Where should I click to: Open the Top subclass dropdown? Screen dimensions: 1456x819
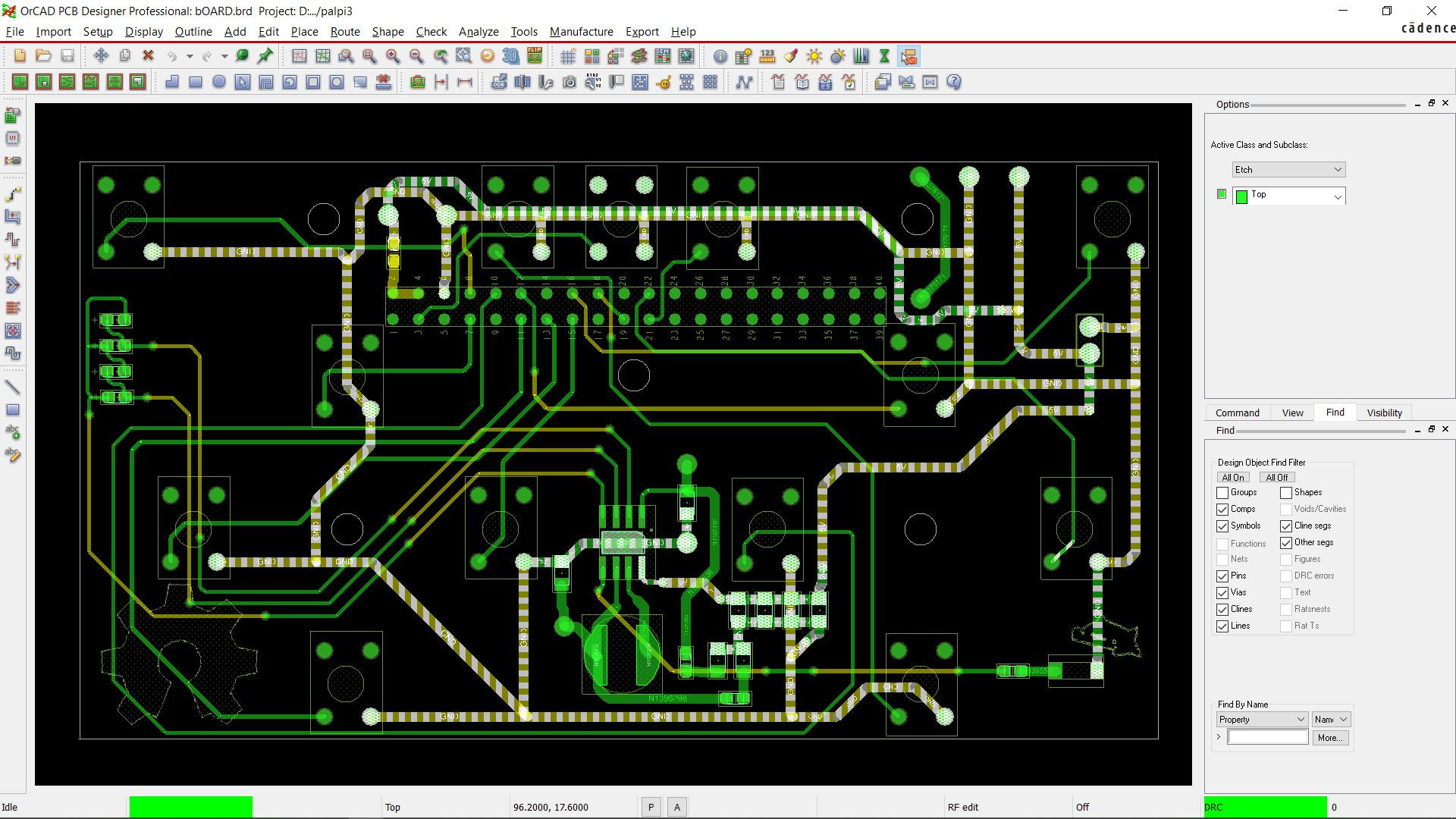(x=1288, y=196)
